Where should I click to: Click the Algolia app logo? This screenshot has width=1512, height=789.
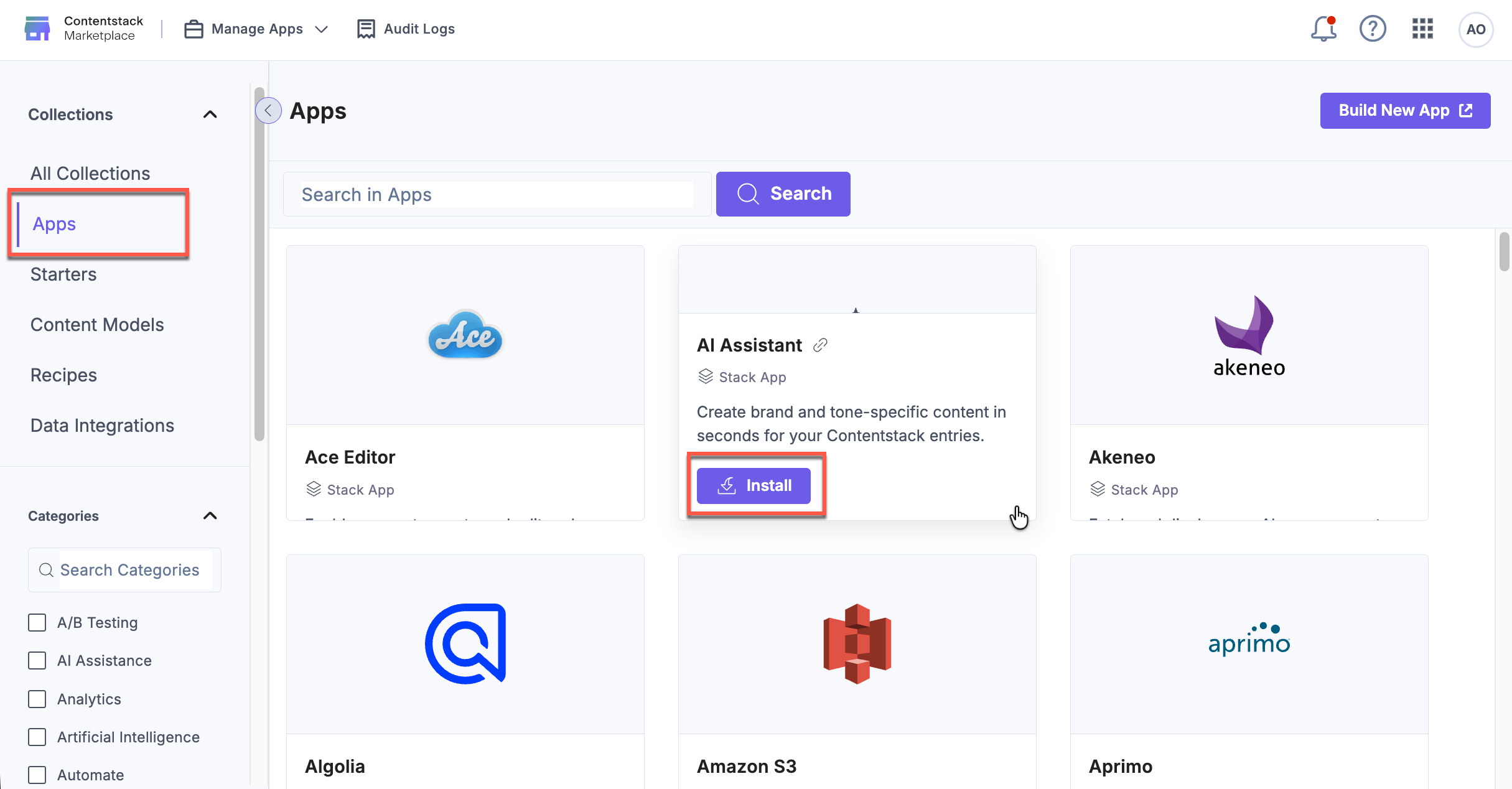(x=465, y=643)
